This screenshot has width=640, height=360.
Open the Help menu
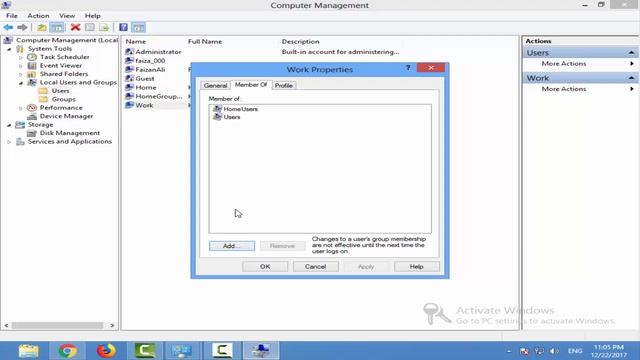tap(93, 16)
